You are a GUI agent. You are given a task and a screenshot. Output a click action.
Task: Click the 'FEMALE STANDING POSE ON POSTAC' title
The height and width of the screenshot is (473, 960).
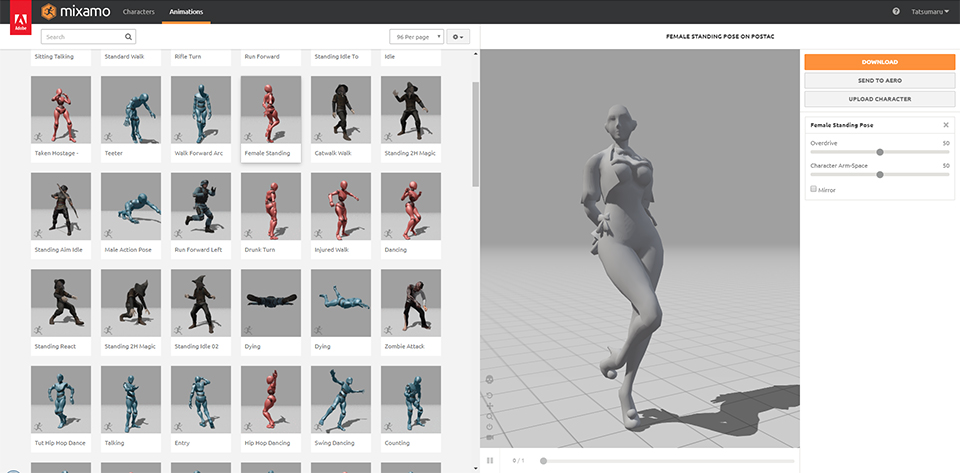click(720, 37)
